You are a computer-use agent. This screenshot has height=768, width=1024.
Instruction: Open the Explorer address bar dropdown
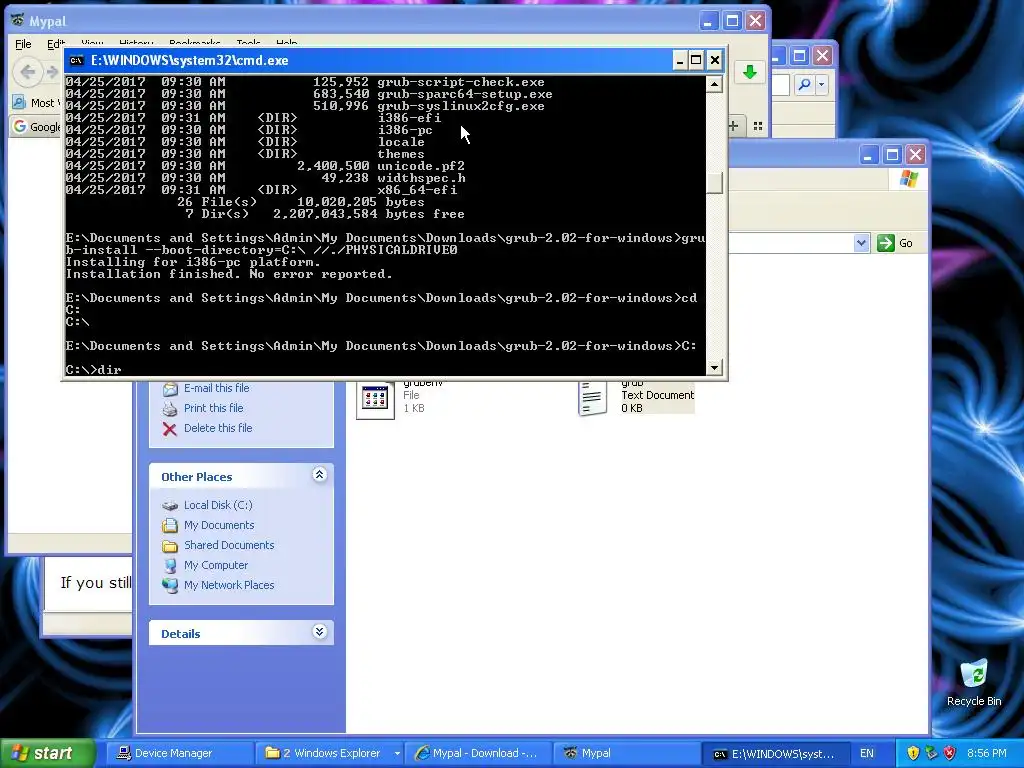point(861,243)
